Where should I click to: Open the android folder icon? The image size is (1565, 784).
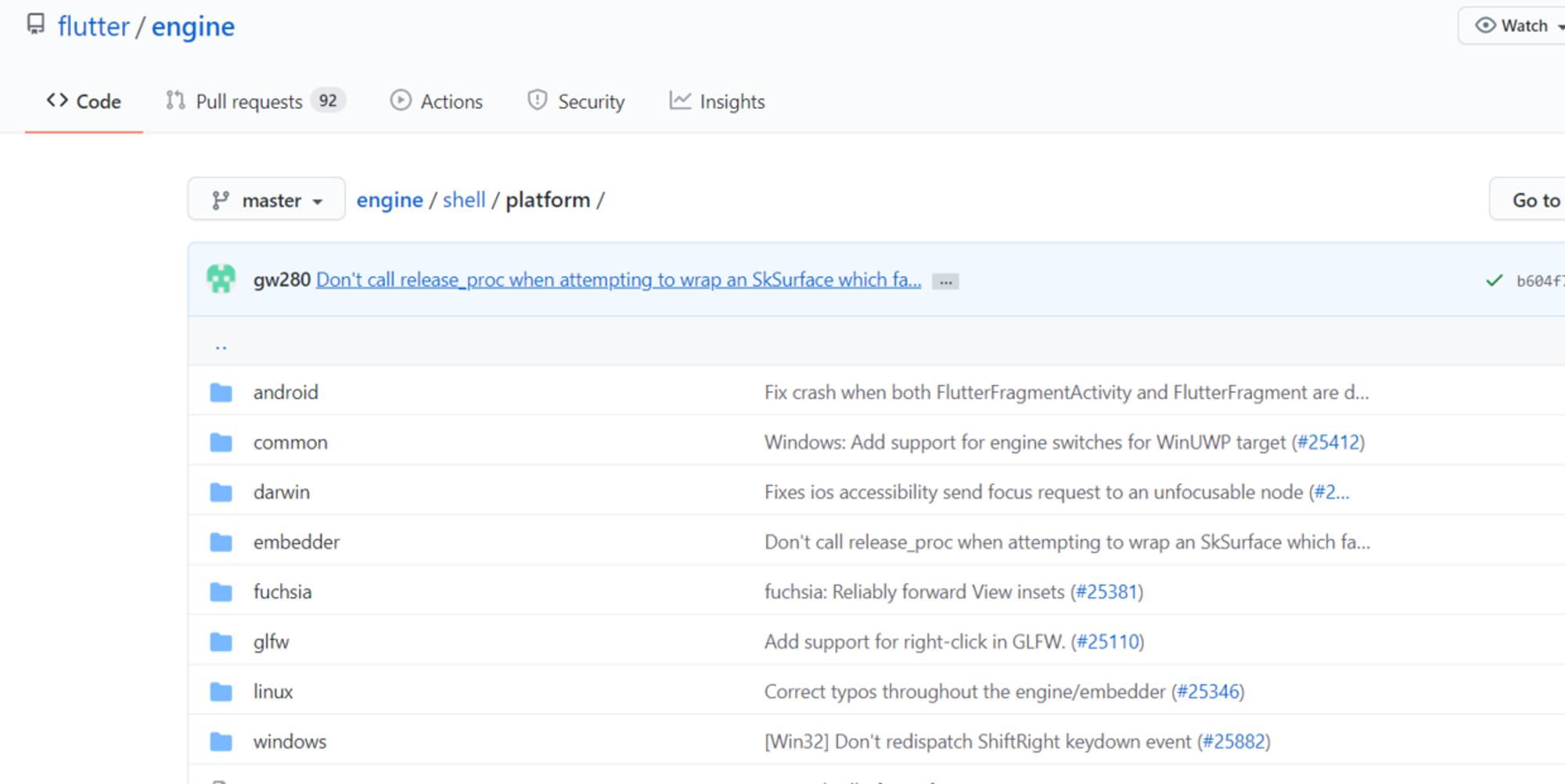click(221, 392)
